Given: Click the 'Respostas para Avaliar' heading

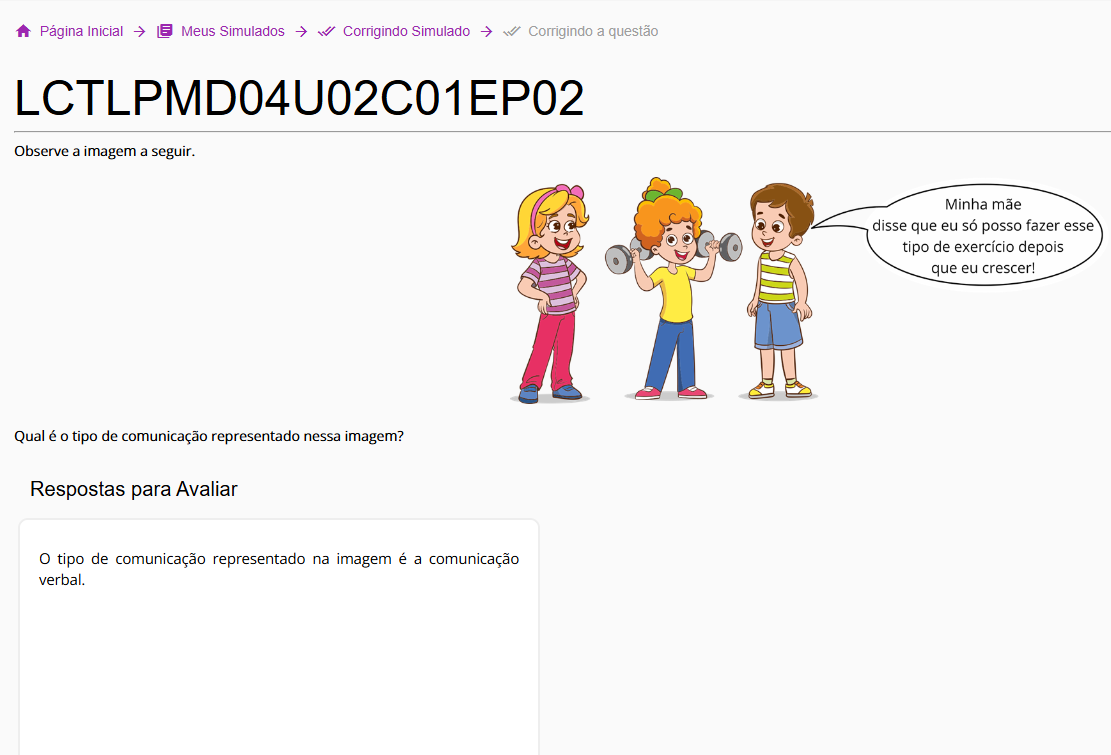Looking at the screenshot, I should pyautogui.click(x=134, y=489).
